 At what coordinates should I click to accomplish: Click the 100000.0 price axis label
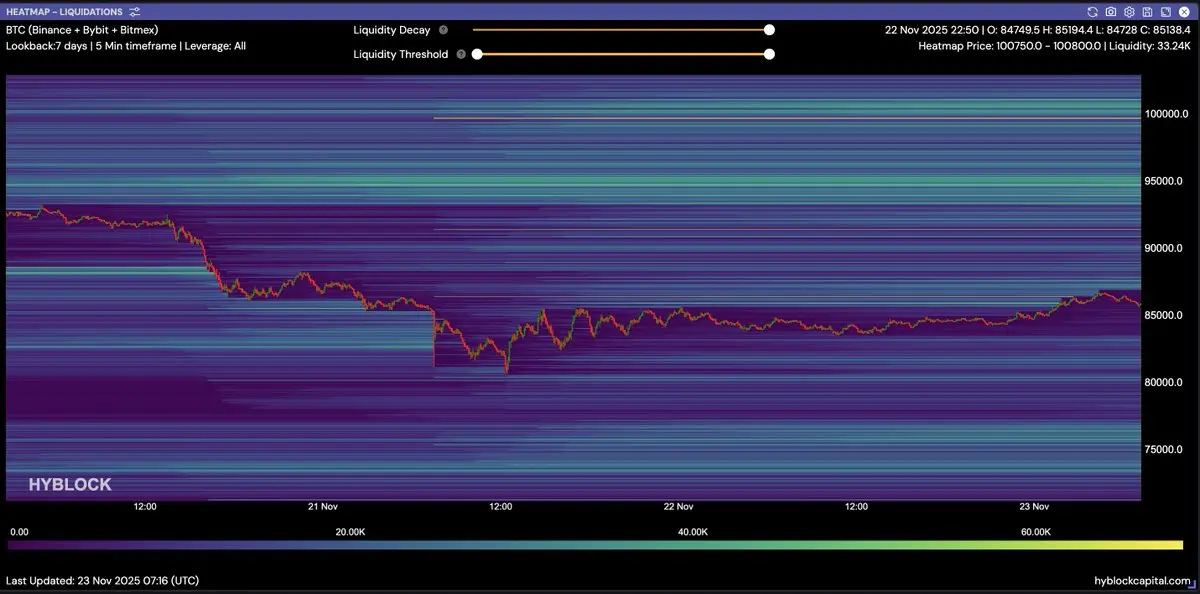coord(1163,114)
